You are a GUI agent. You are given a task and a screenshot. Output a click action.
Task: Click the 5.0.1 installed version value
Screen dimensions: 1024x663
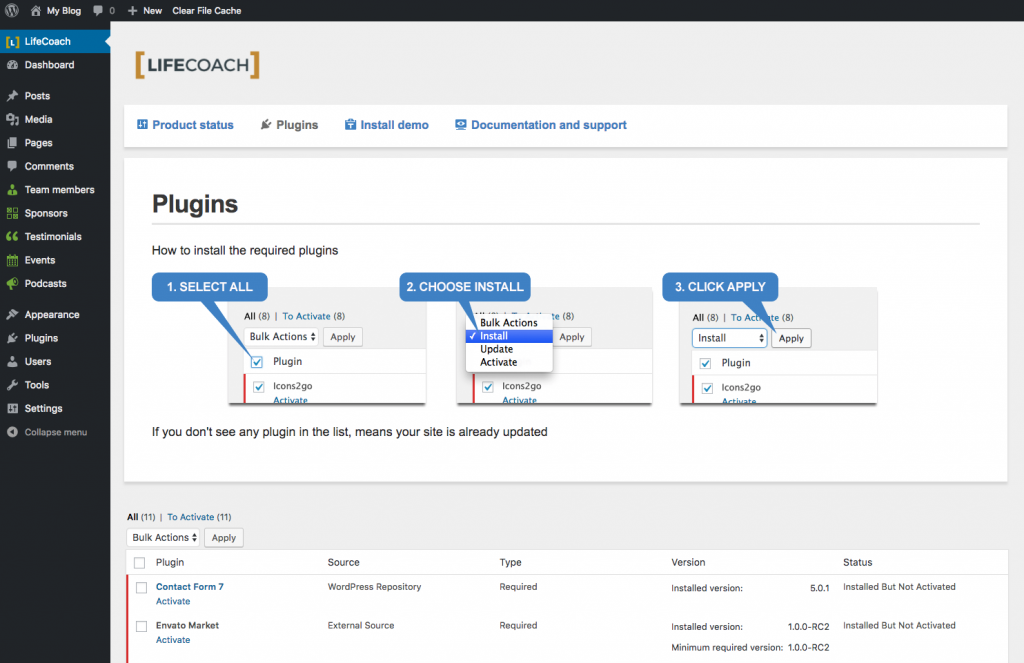(x=820, y=588)
